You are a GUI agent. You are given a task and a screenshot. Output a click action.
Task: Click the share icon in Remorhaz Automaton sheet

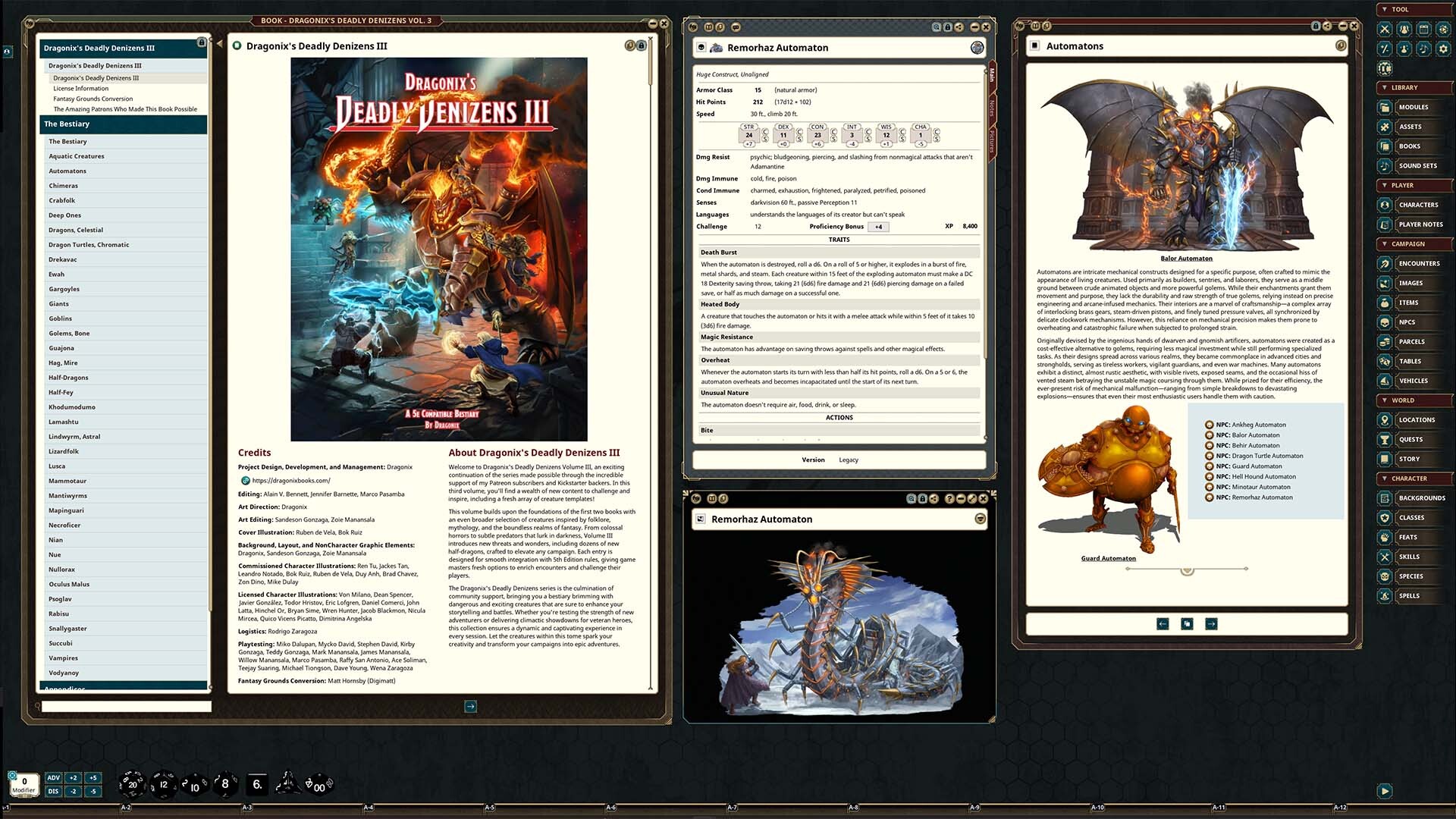point(959,27)
